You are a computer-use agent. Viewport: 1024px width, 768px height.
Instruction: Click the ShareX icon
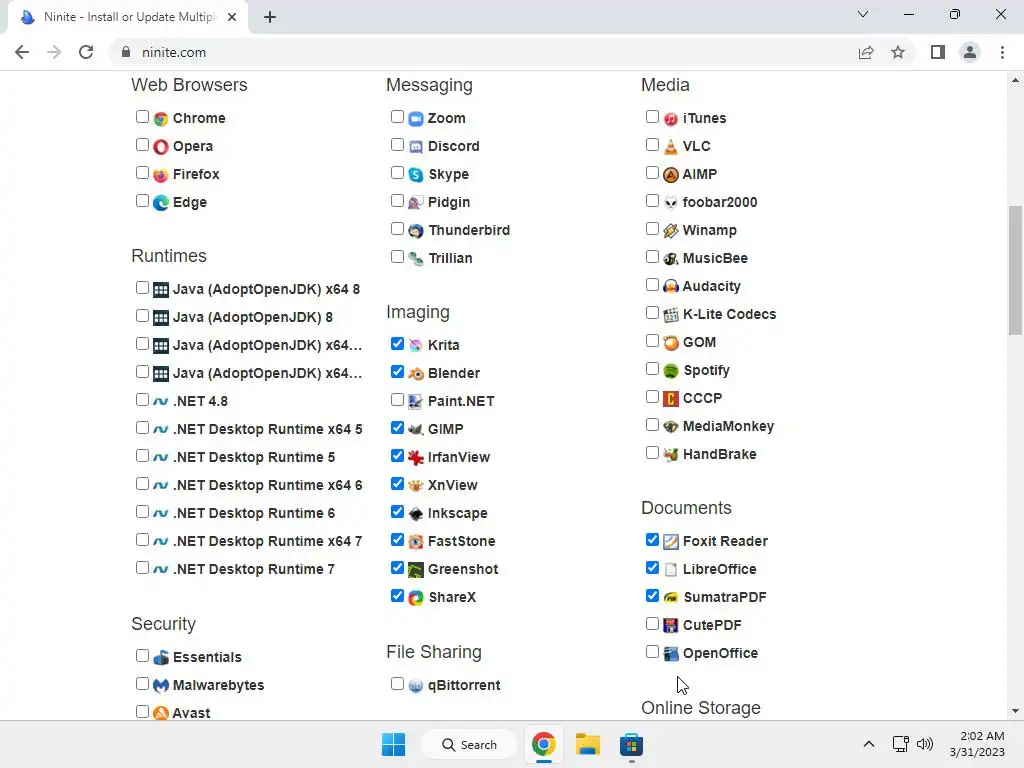coord(416,598)
